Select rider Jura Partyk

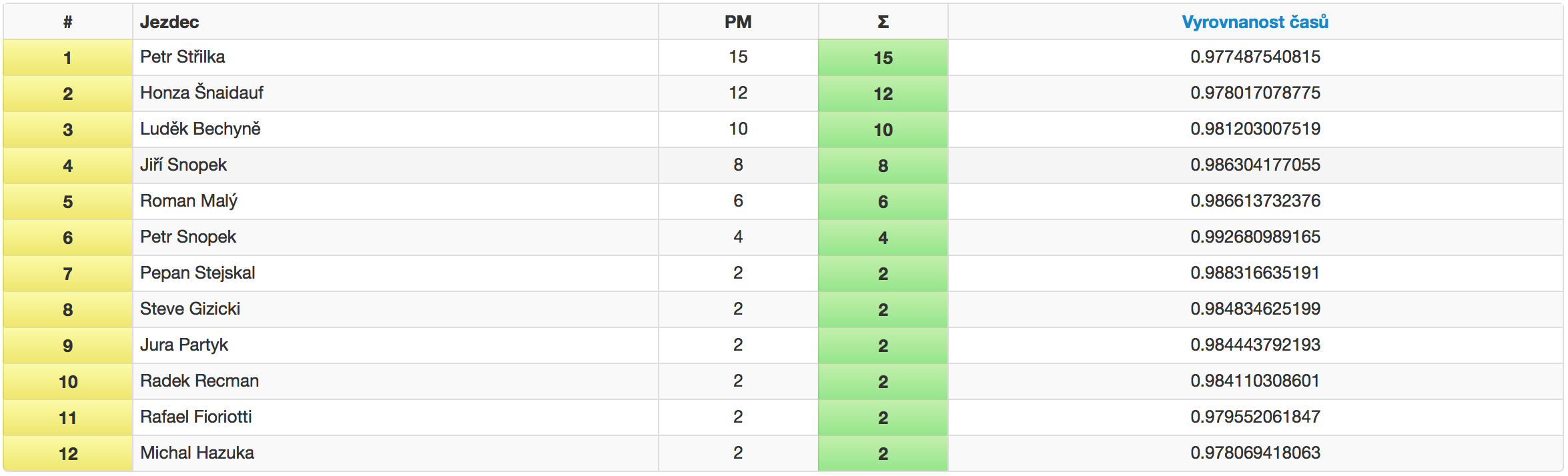click(184, 345)
